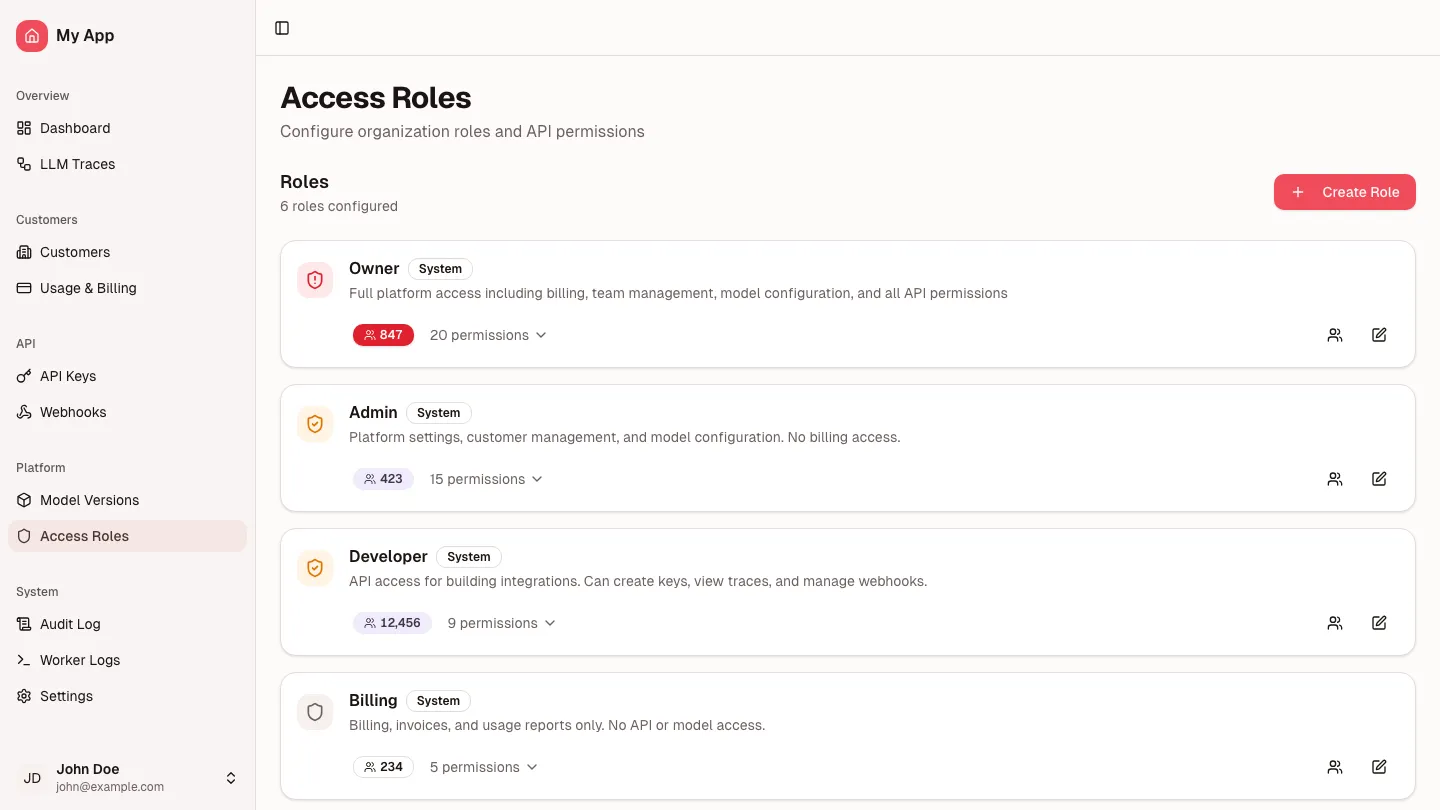Click the Developer role member count badge
Viewport: 1440px width, 810px height.
392,622
